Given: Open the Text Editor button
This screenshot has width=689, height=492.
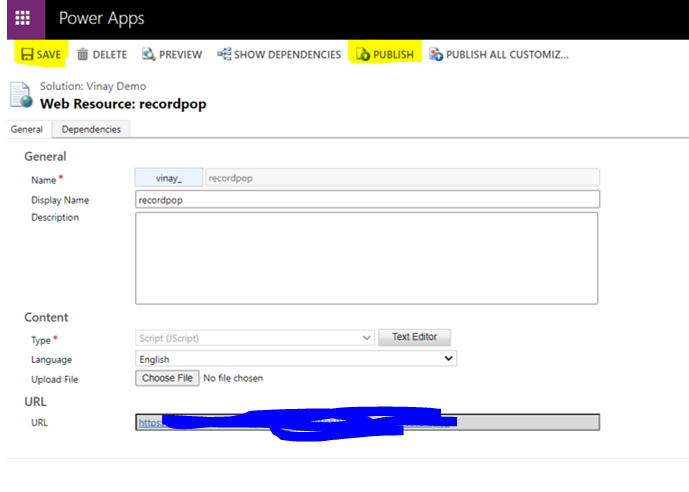Looking at the screenshot, I should tap(414, 337).
